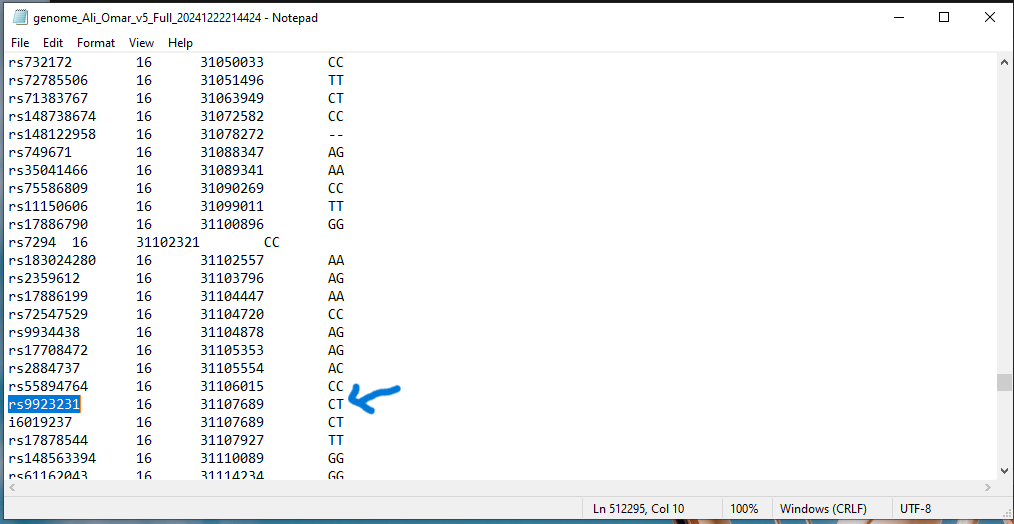Click the UTF-8 encoding status field
1014x524 pixels.
(916, 508)
